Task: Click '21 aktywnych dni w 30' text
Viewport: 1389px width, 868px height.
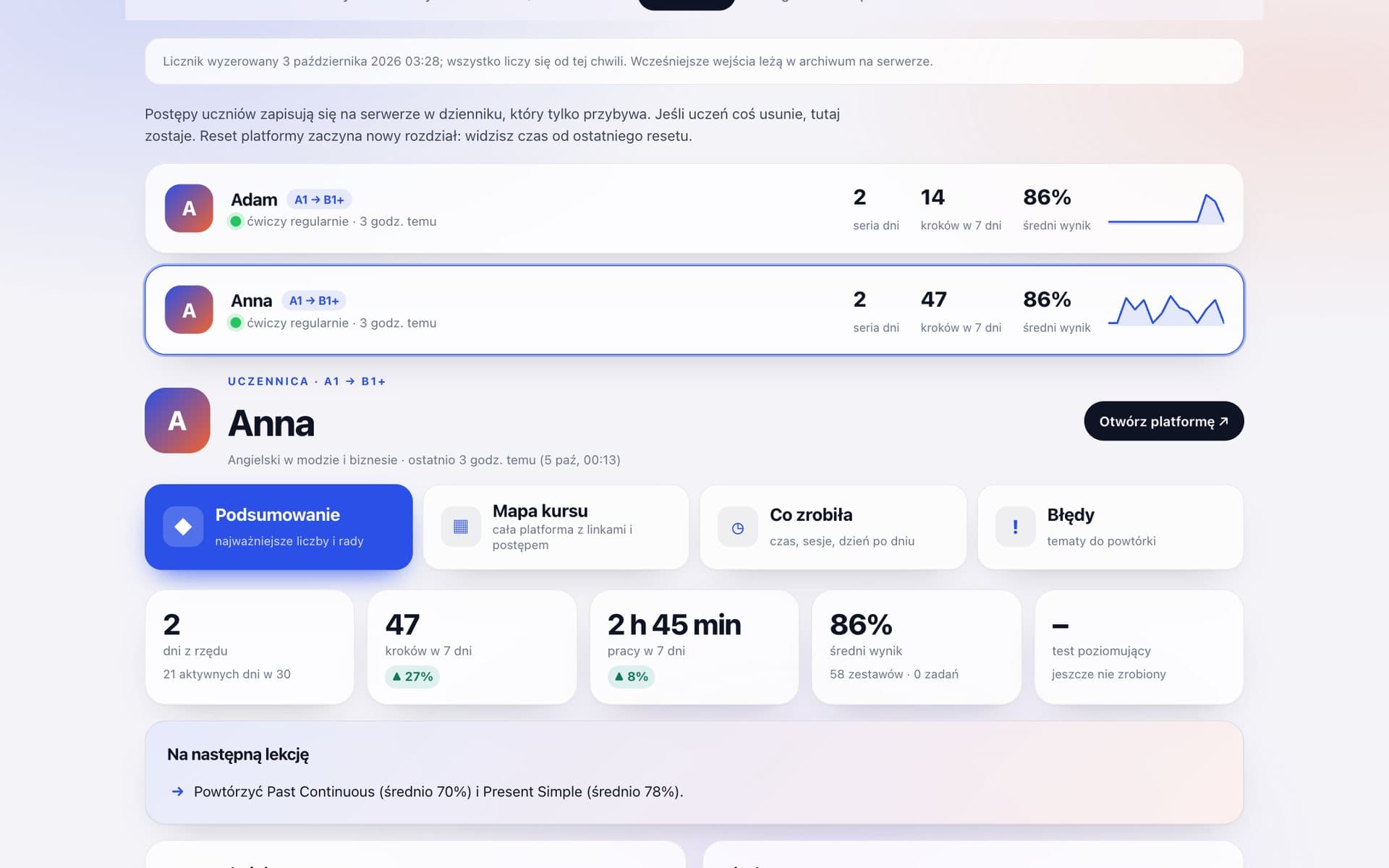Action: tap(226, 674)
